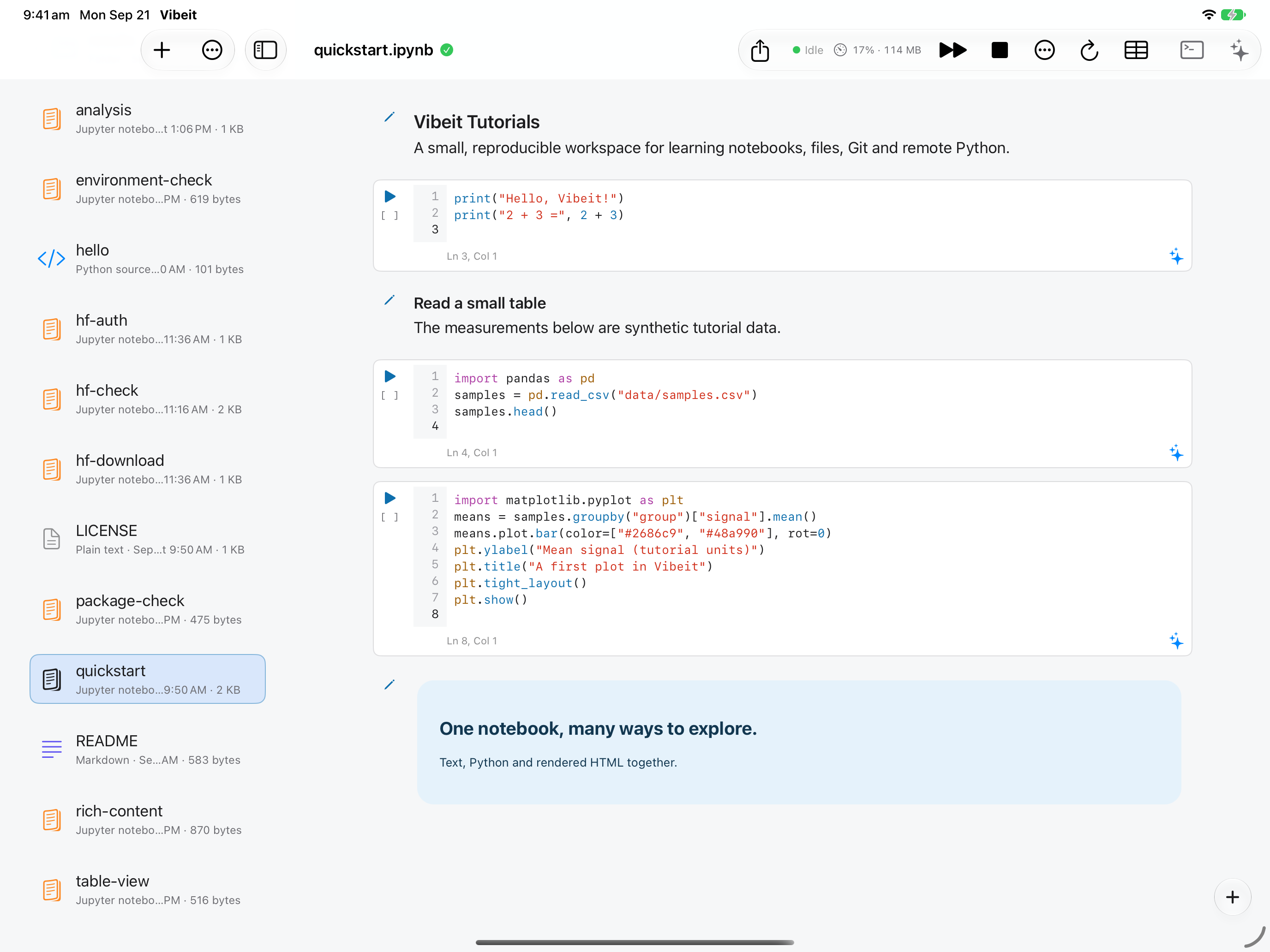Run the matplotlib plot cell
Image resolution: width=1270 pixels, height=952 pixels.
pyautogui.click(x=390, y=498)
